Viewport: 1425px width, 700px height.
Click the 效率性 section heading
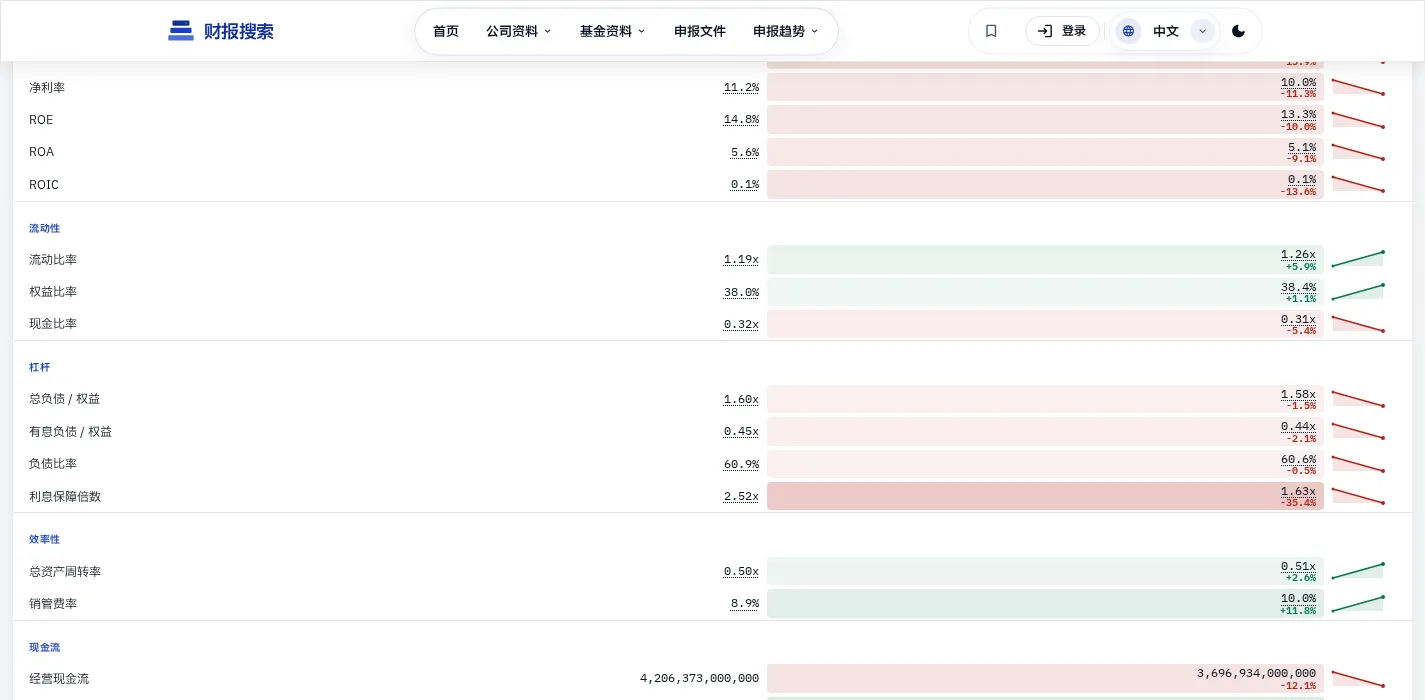coord(44,539)
